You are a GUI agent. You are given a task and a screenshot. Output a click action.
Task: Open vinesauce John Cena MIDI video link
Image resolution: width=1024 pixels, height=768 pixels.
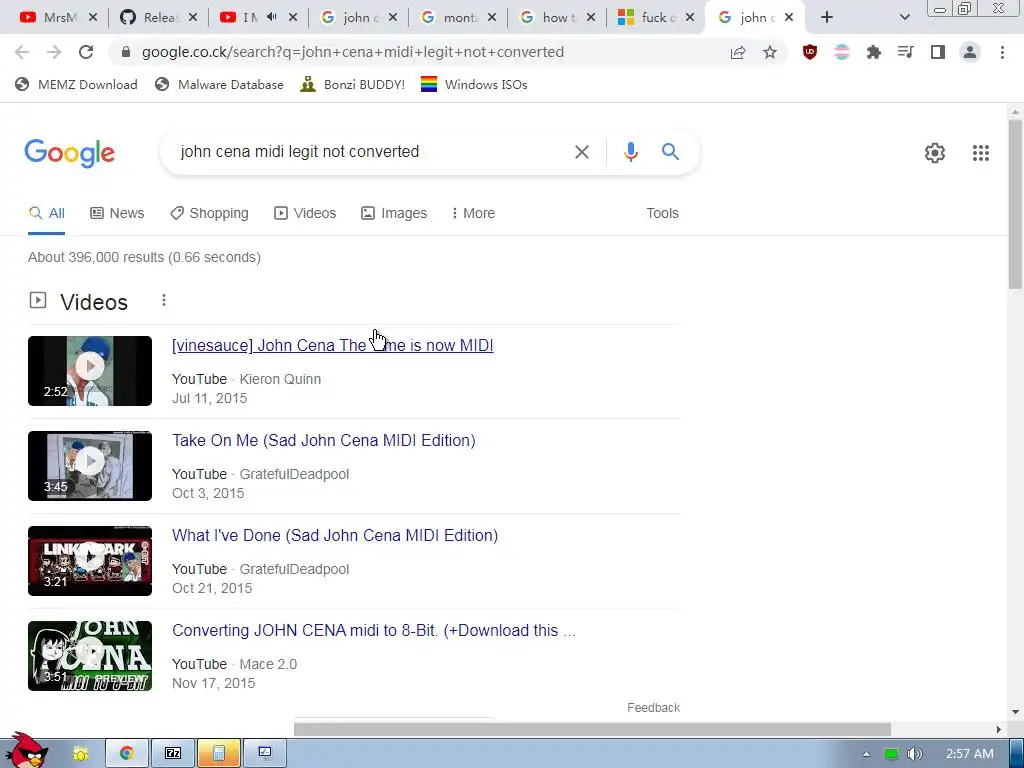point(332,345)
